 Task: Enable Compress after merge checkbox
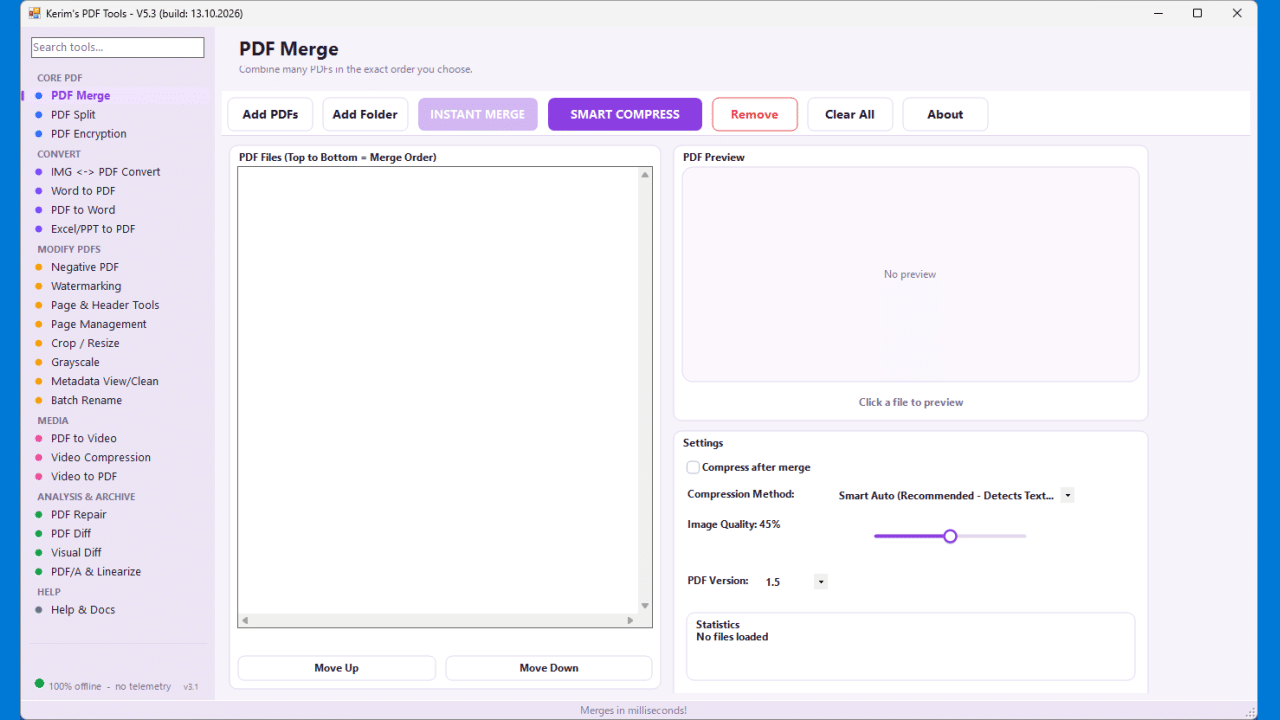[x=693, y=467]
